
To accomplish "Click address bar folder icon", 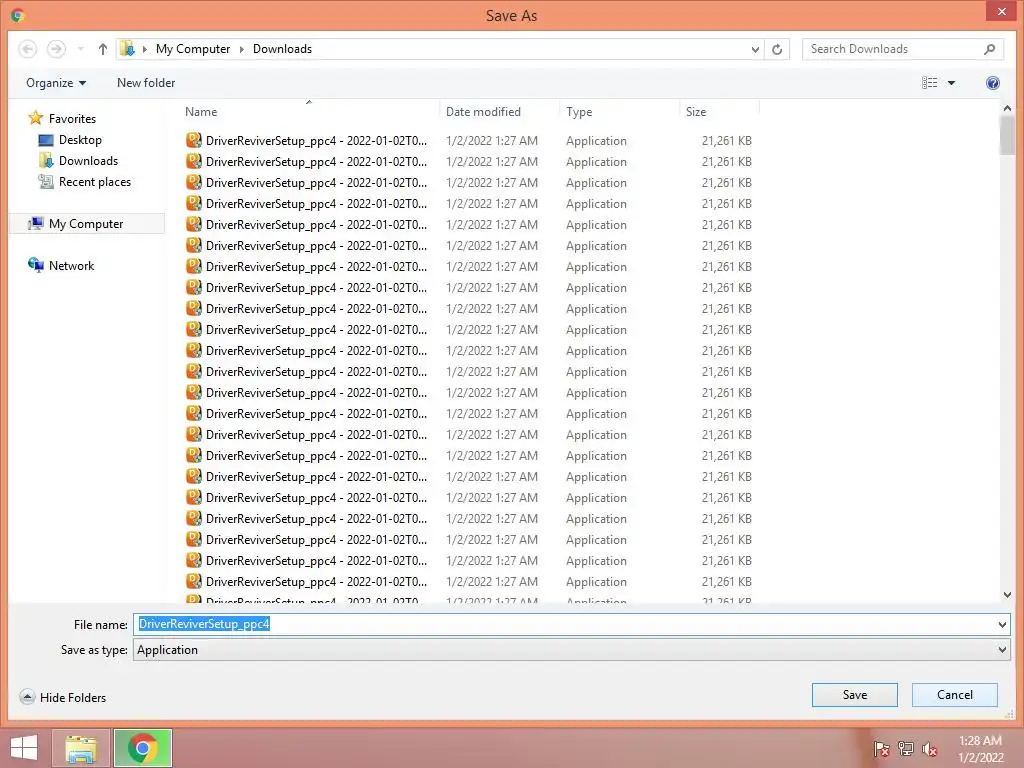I will coord(127,49).
